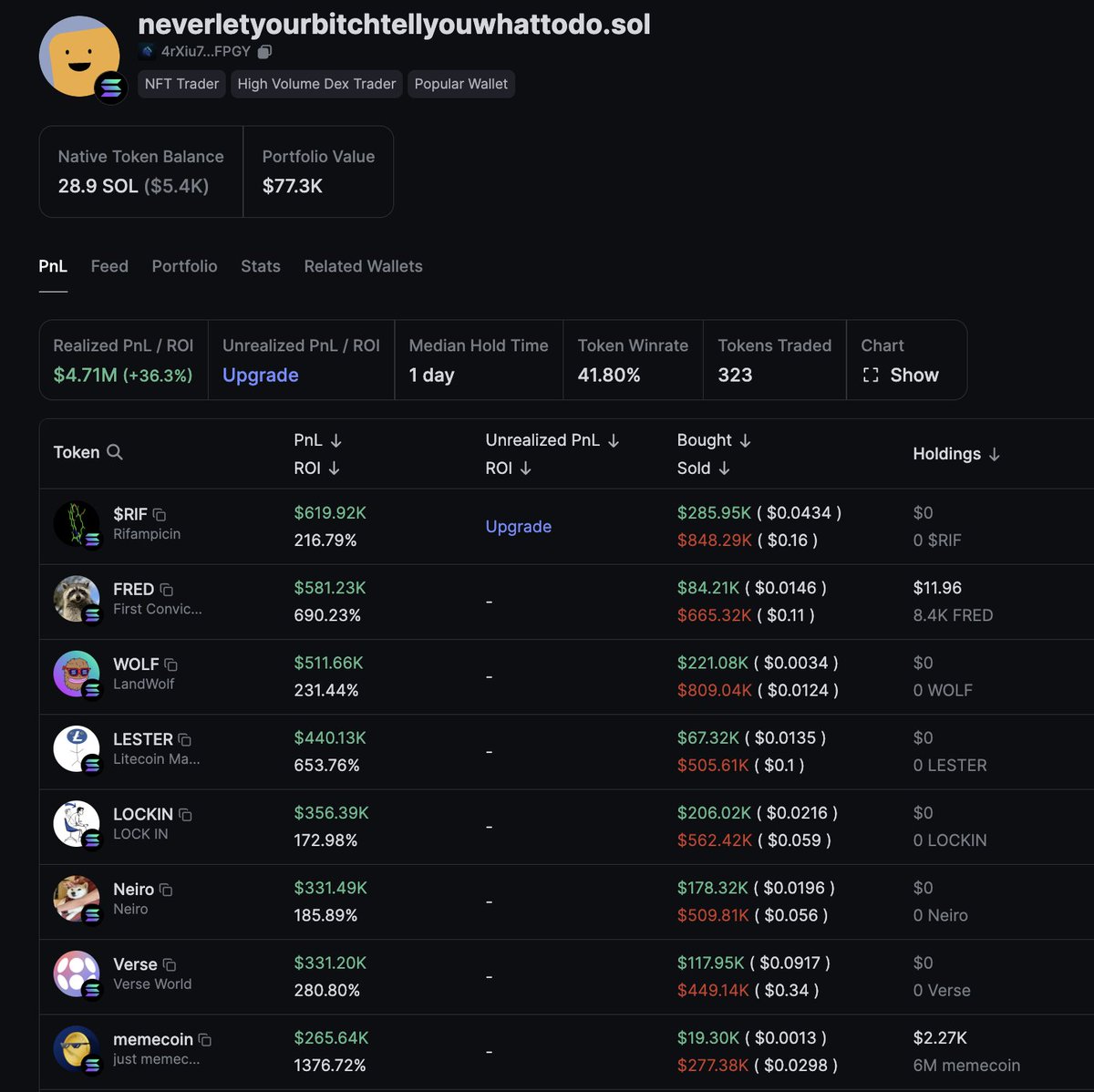Toggle the PnL sort direction arrow
The width and height of the screenshot is (1094, 1092).
tap(335, 440)
